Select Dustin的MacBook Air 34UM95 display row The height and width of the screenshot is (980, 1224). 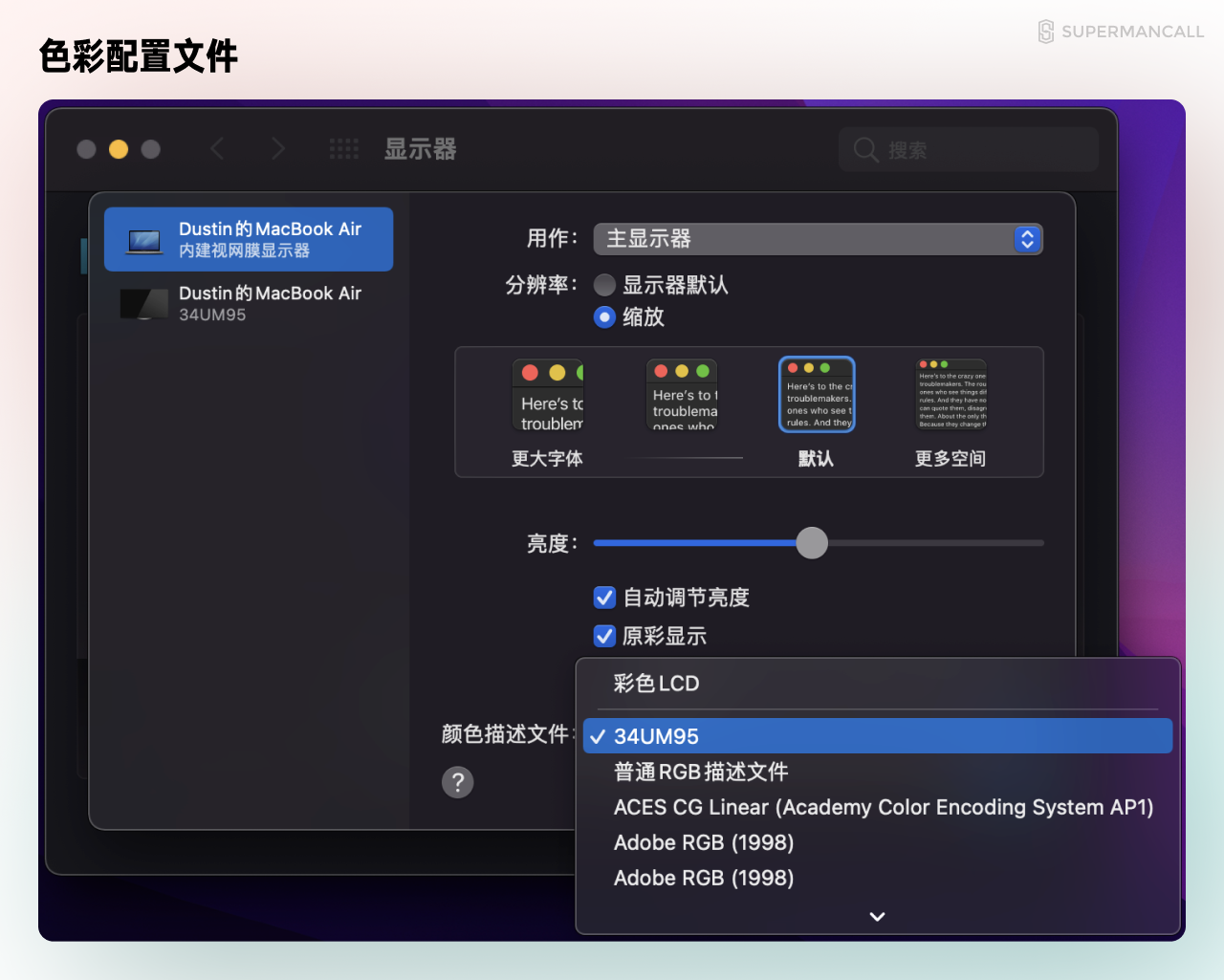click(x=249, y=303)
